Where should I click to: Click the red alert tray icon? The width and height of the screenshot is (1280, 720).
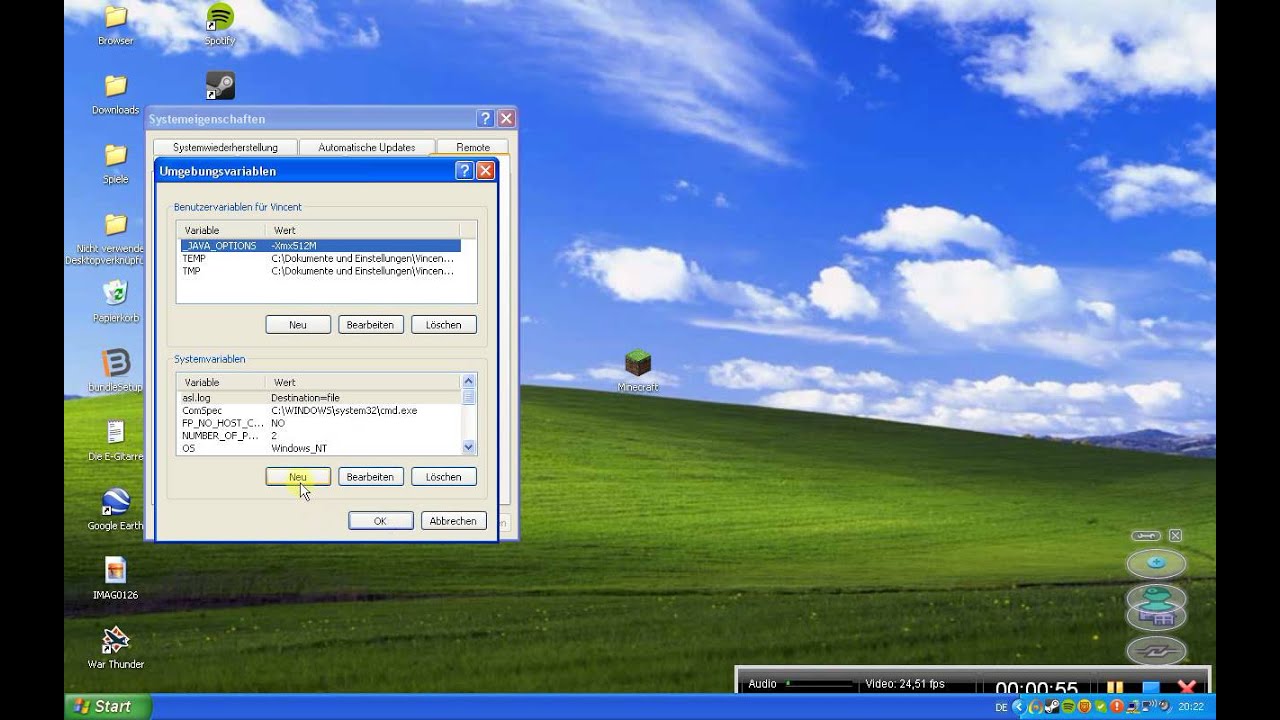(1117, 707)
